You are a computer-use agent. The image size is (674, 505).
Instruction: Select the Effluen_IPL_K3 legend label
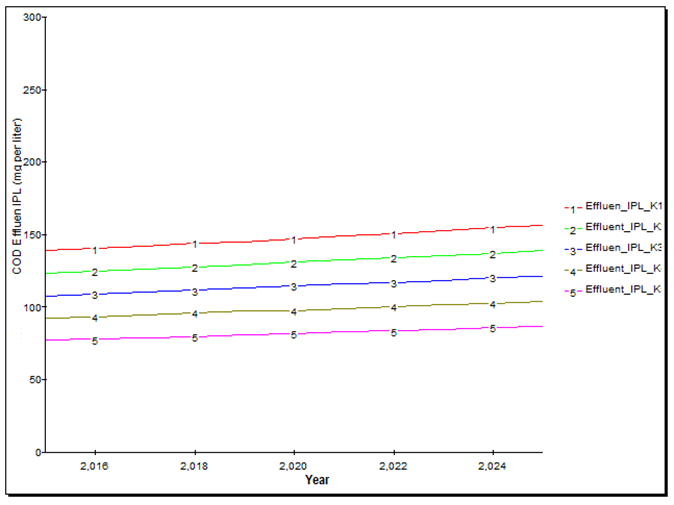click(x=624, y=247)
